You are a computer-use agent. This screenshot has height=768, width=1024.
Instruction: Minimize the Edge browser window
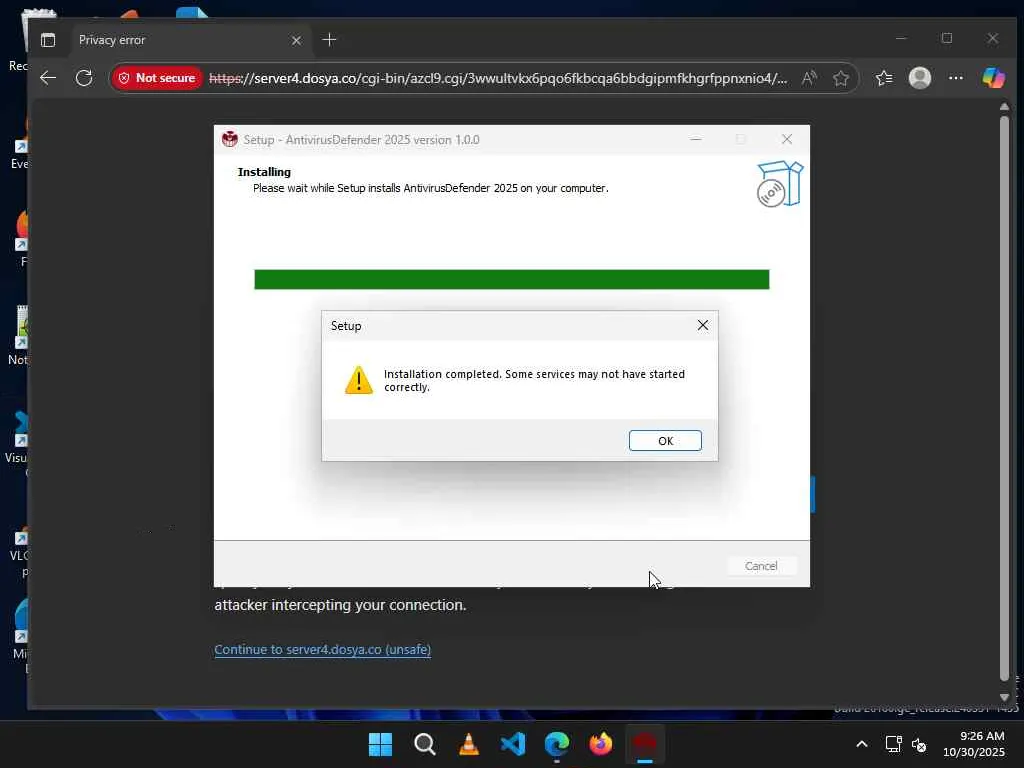[901, 39]
